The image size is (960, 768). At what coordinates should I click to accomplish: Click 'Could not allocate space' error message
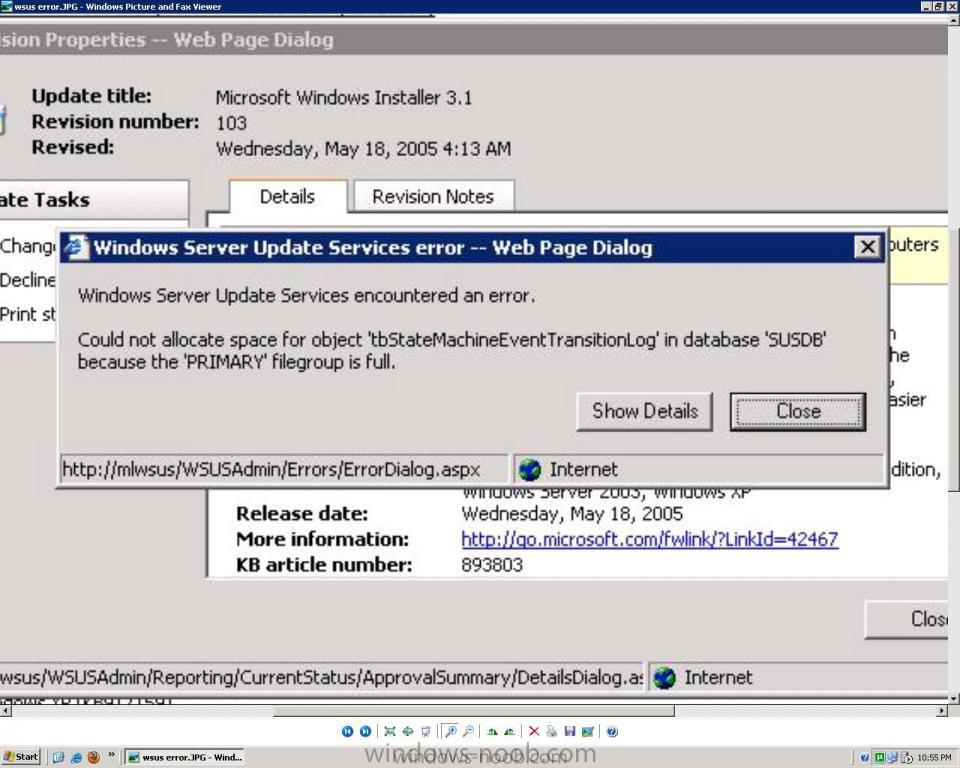(x=452, y=350)
